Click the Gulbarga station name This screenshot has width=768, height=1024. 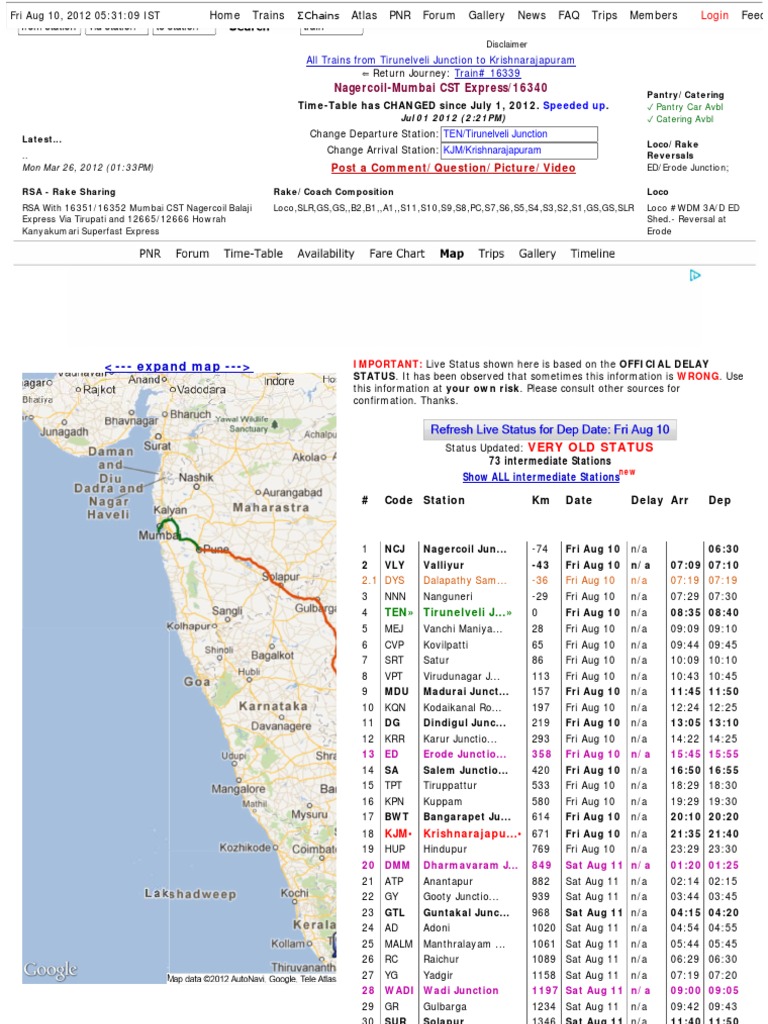pyautogui.click(x=445, y=1007)
